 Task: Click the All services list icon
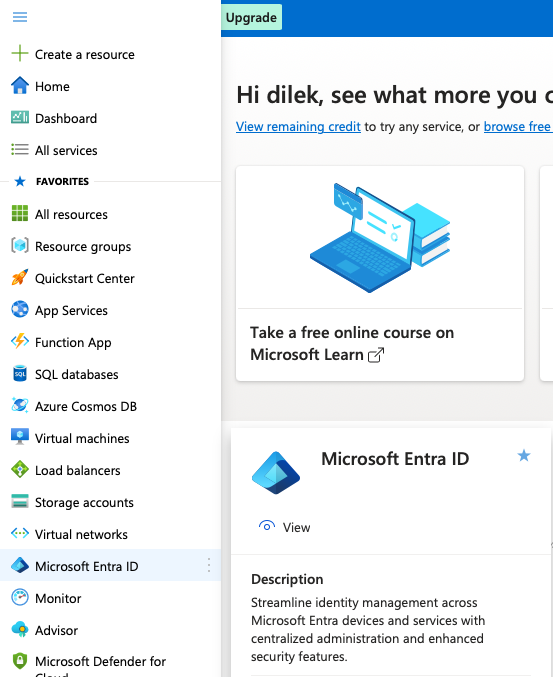20,150
